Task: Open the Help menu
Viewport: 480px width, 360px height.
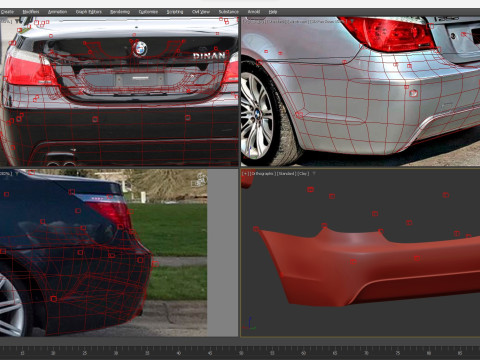Action: click(x=273, y=12)
